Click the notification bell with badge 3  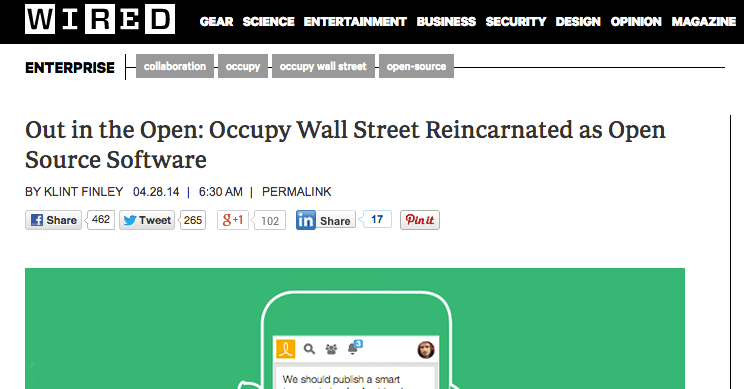354,348
